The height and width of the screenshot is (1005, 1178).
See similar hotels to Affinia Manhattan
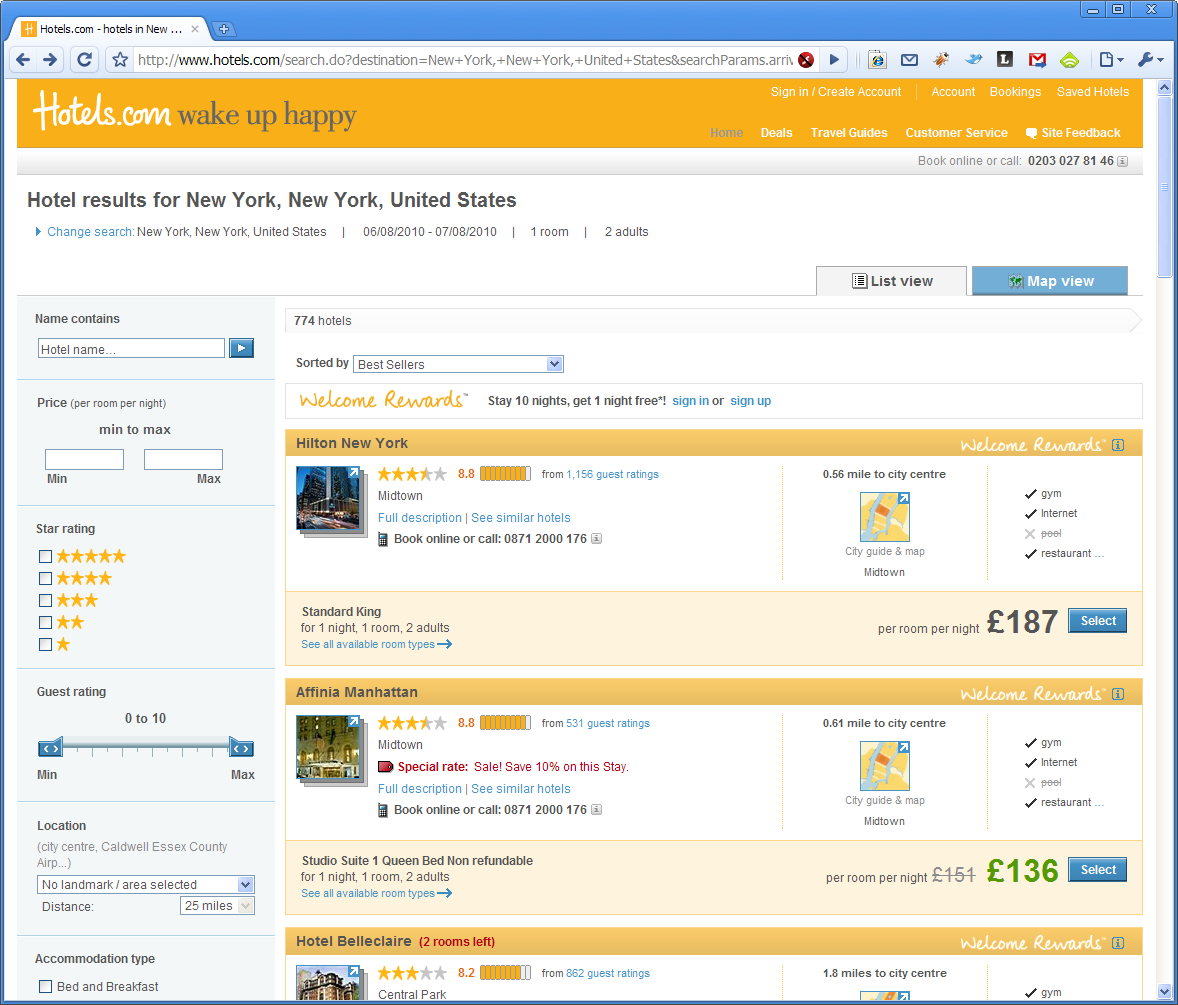coord(521,789)
